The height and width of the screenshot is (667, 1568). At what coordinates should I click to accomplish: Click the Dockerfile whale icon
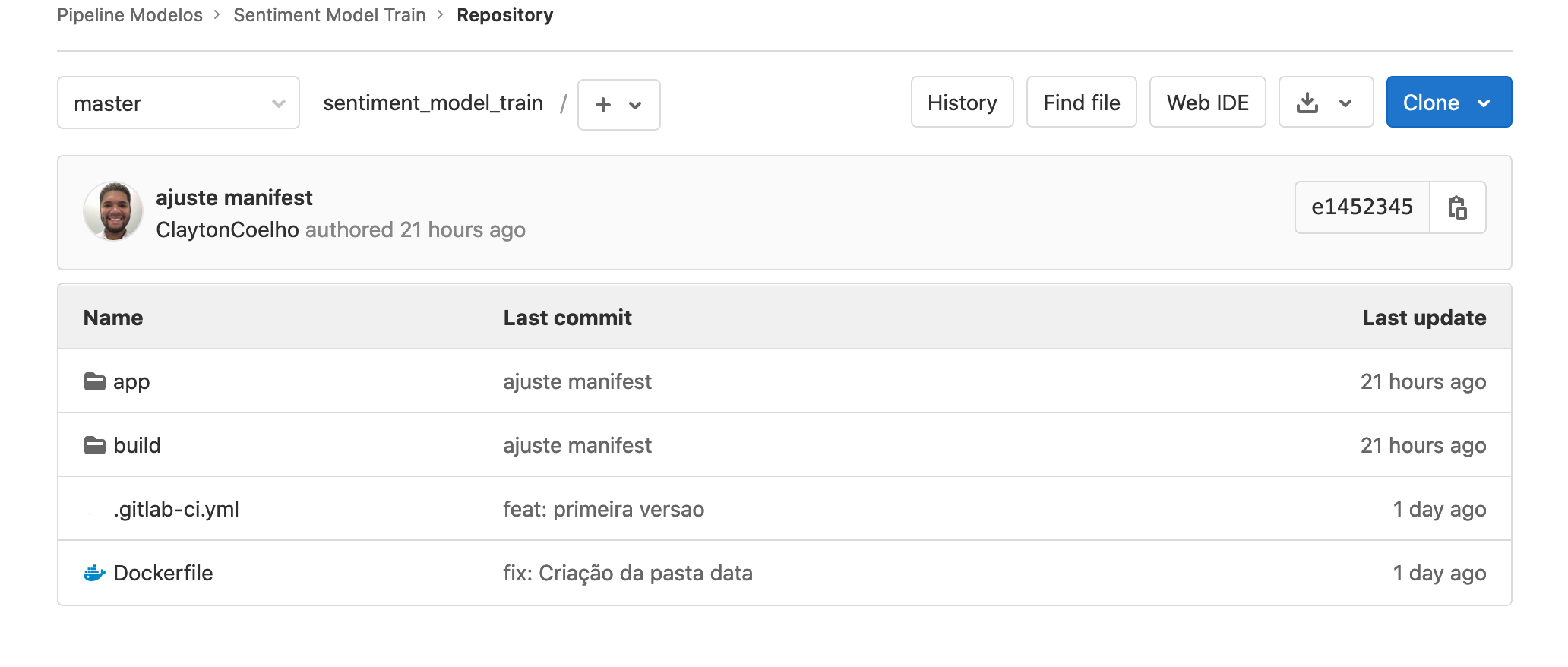[x=94, y=573]
